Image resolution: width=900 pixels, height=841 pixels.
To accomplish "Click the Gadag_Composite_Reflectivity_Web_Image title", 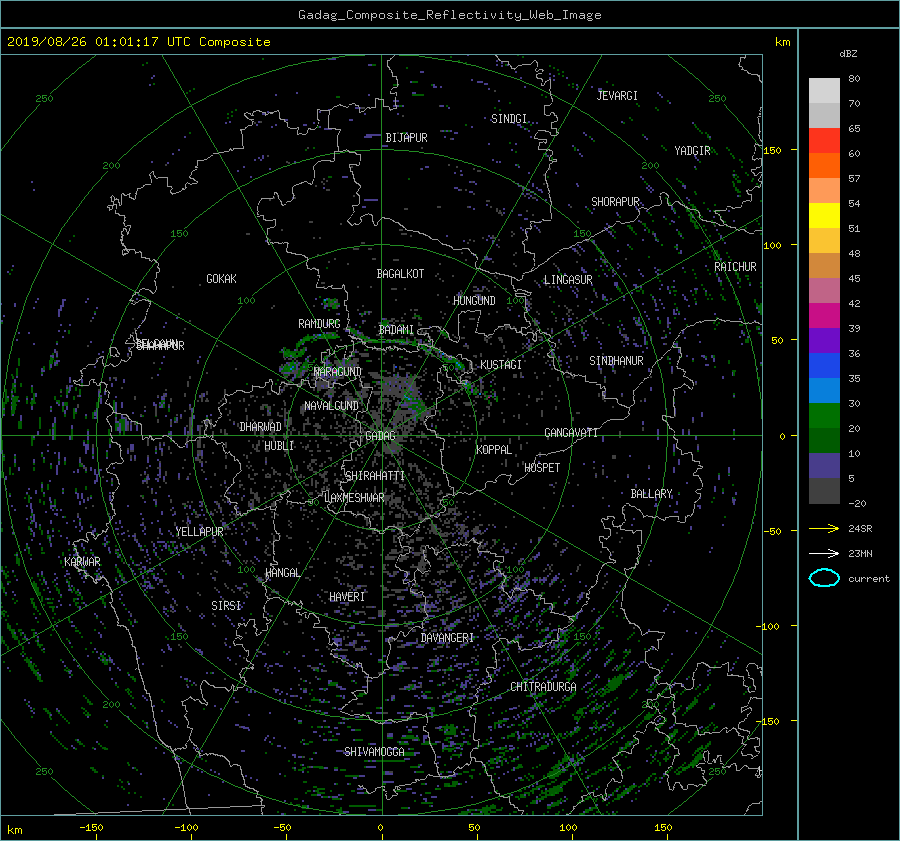I will click(x=449, y=15).
